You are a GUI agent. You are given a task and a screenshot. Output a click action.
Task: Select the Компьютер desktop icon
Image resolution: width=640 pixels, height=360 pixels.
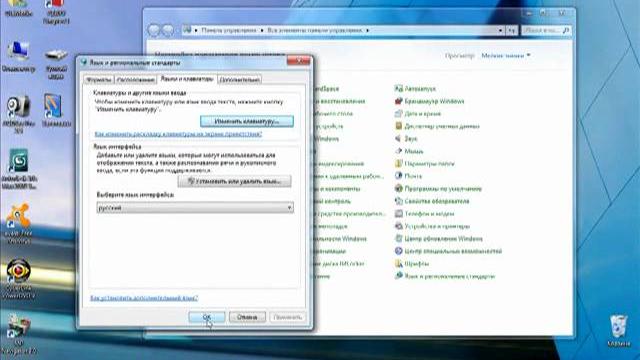18,56
